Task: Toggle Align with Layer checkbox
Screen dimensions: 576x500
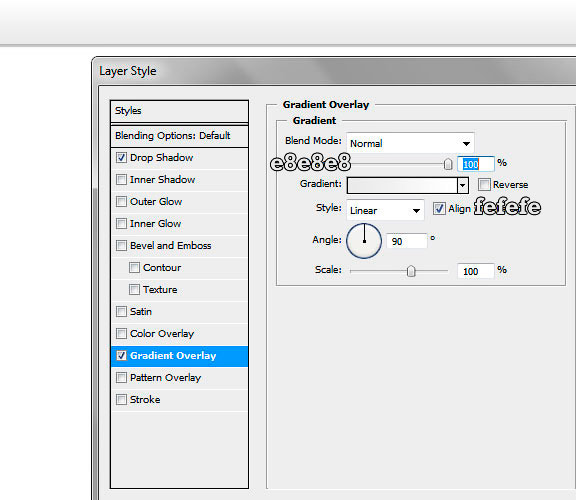Action: [439, 208]
